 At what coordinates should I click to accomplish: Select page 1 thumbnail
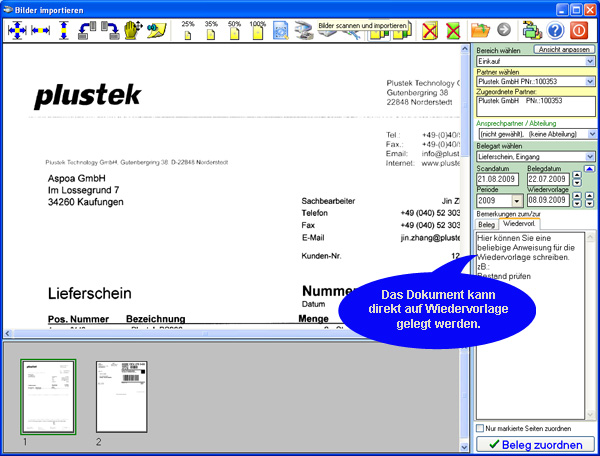(48, 397)
